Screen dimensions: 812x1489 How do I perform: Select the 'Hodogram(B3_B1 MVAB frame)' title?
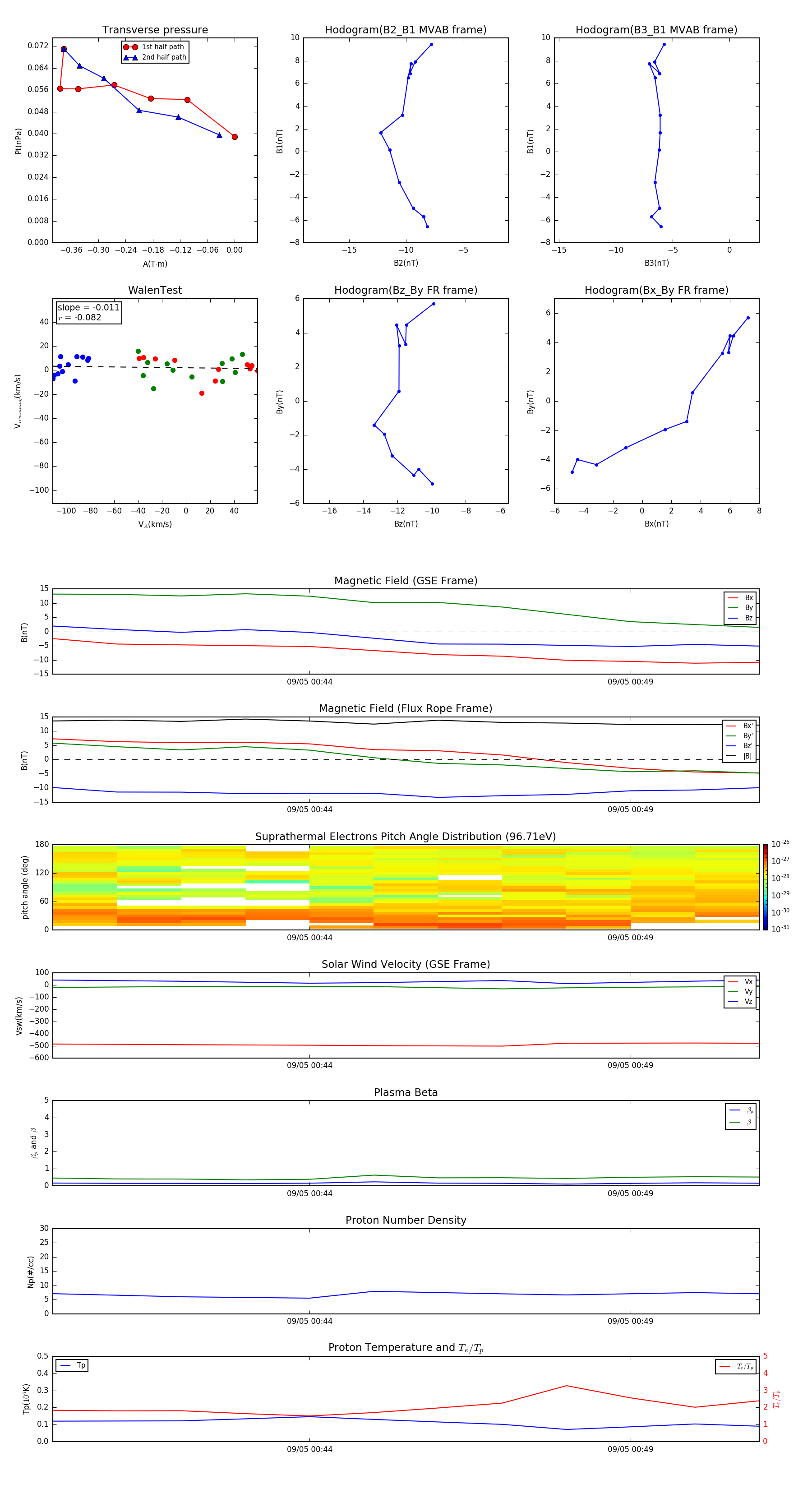pyautogui.click(x=656, y=30)
